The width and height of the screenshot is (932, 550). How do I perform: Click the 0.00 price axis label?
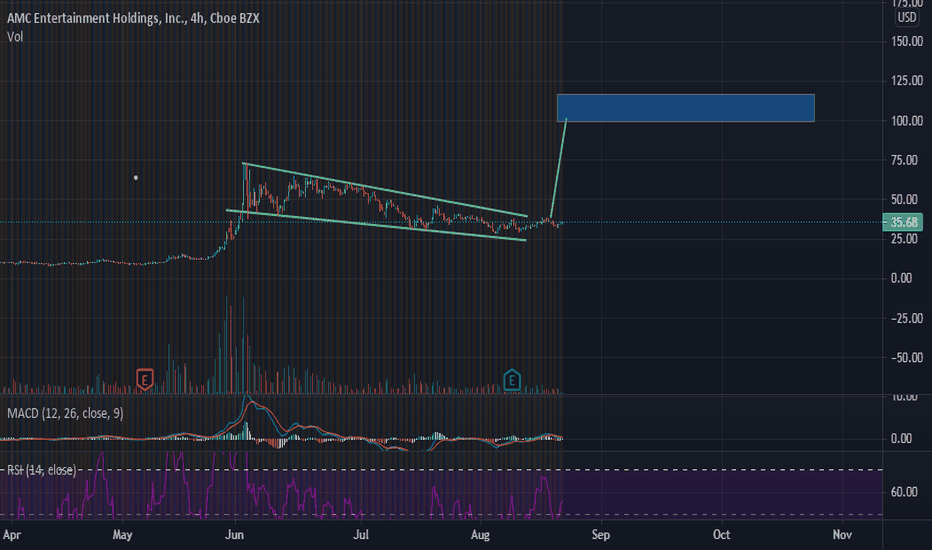pos(901,278)
